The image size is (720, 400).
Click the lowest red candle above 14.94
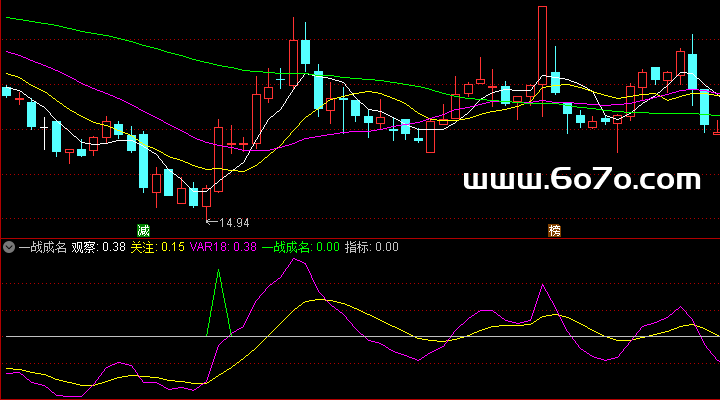click(207, 197)
